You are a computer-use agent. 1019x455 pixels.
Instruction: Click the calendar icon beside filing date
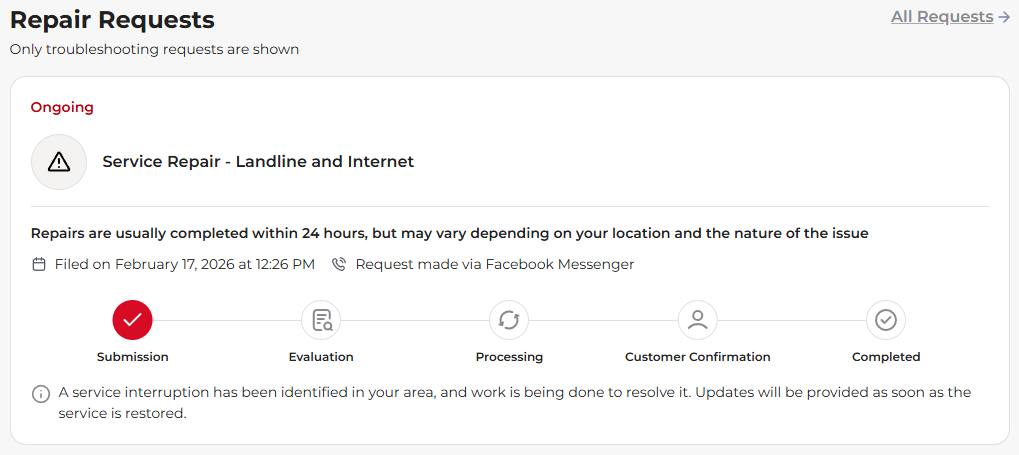39,265
